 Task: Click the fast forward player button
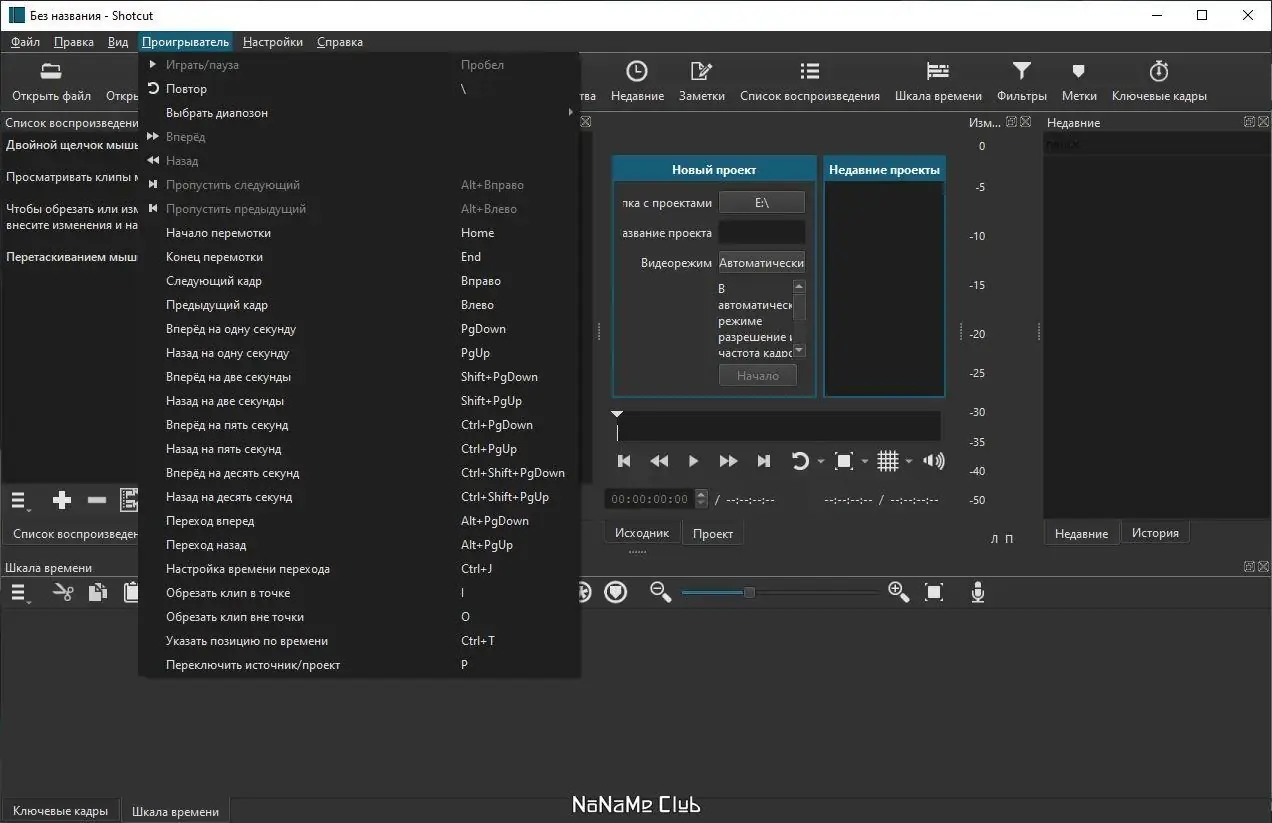728,461
